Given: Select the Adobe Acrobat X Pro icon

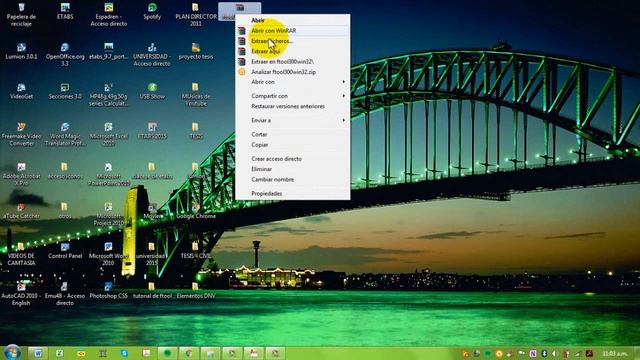Looking at the screenshot, I should [x=21, y=174].
